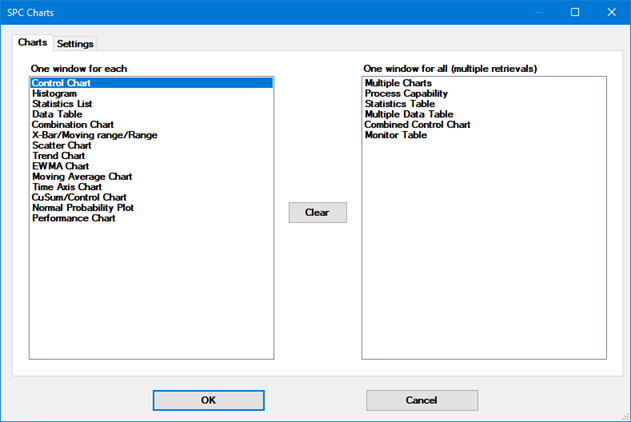This screenshot has width=631, height=422.
Task: Select X-Bar/Moving range/Range chart
Action: pyautogui.click(x=94, y=135)
